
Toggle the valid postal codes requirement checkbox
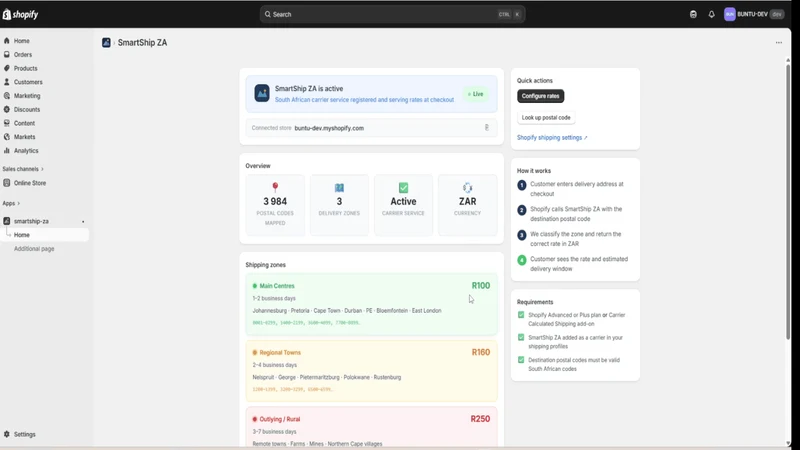[x=521, y=360]
